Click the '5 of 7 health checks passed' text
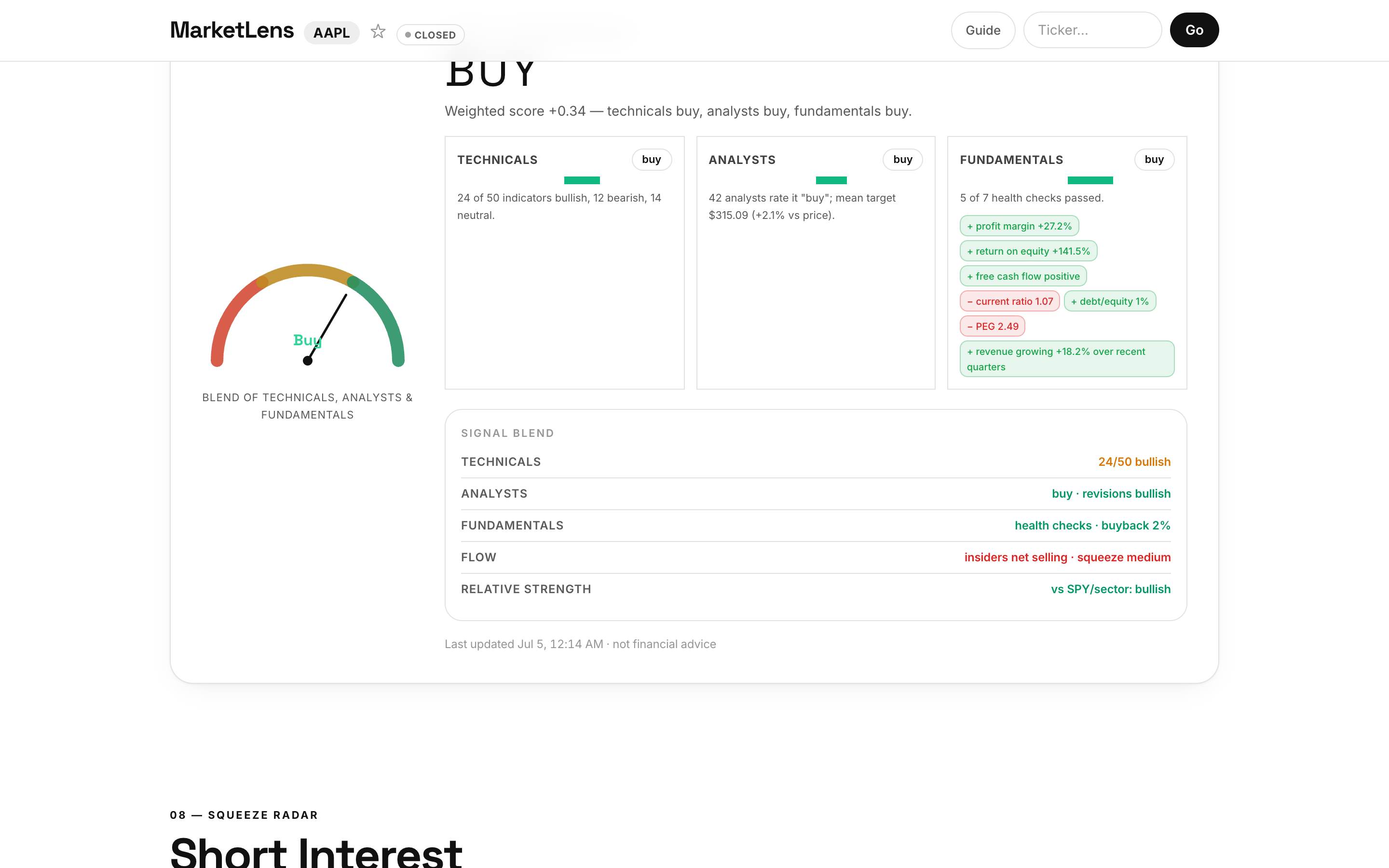 tap(1032, 198)
